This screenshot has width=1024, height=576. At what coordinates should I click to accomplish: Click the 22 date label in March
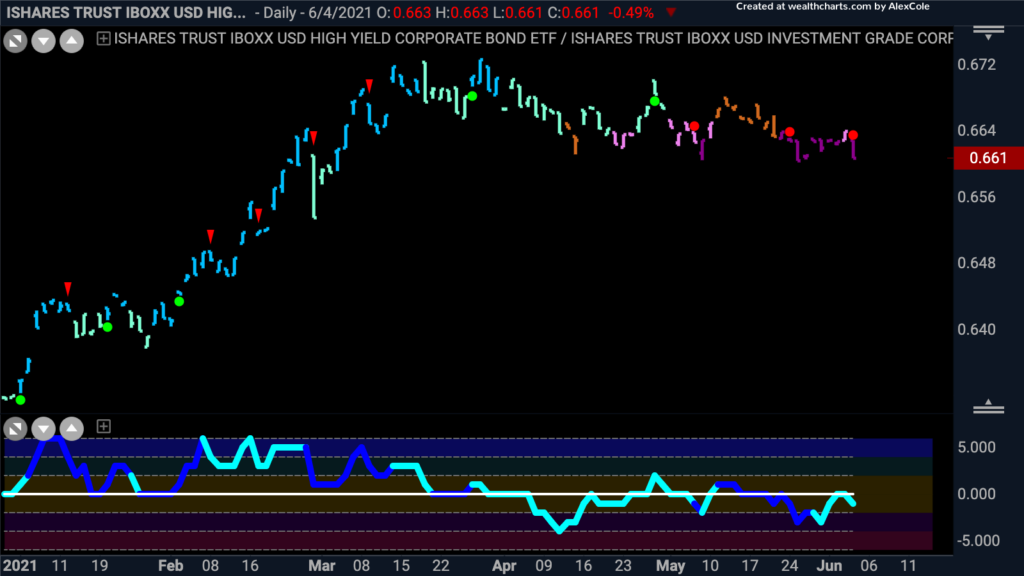441,566
